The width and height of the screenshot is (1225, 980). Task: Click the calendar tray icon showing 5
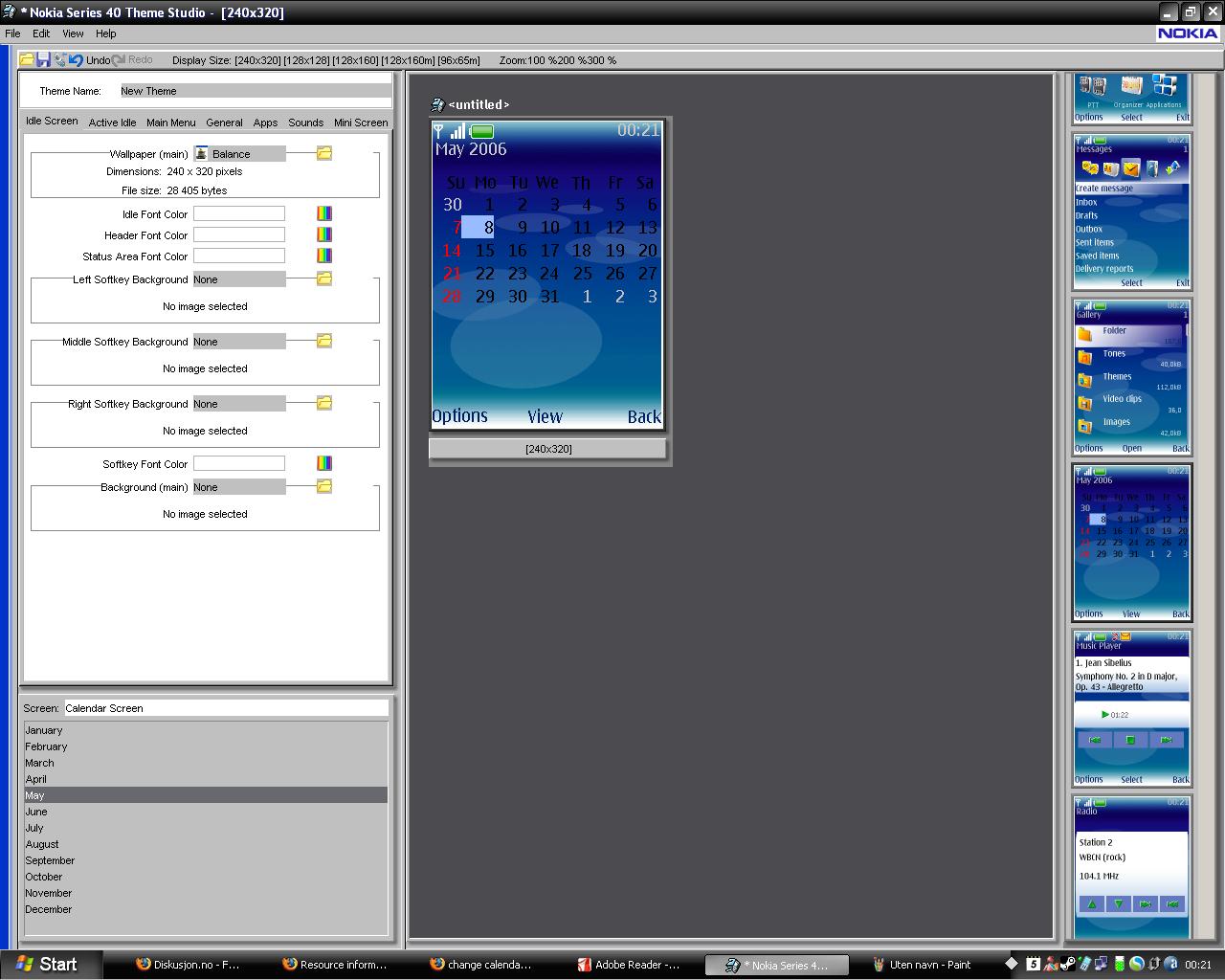click(x=1034, y=964)
